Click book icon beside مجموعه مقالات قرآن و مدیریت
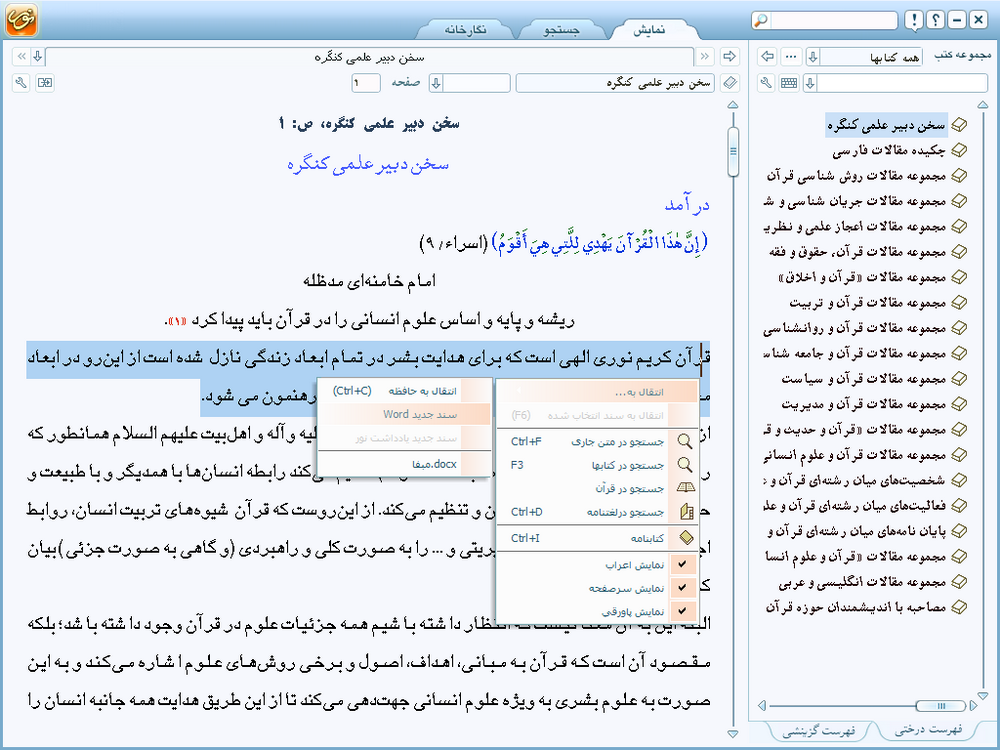Viewport: 1000px width, 750px height. tap(959, 404)
